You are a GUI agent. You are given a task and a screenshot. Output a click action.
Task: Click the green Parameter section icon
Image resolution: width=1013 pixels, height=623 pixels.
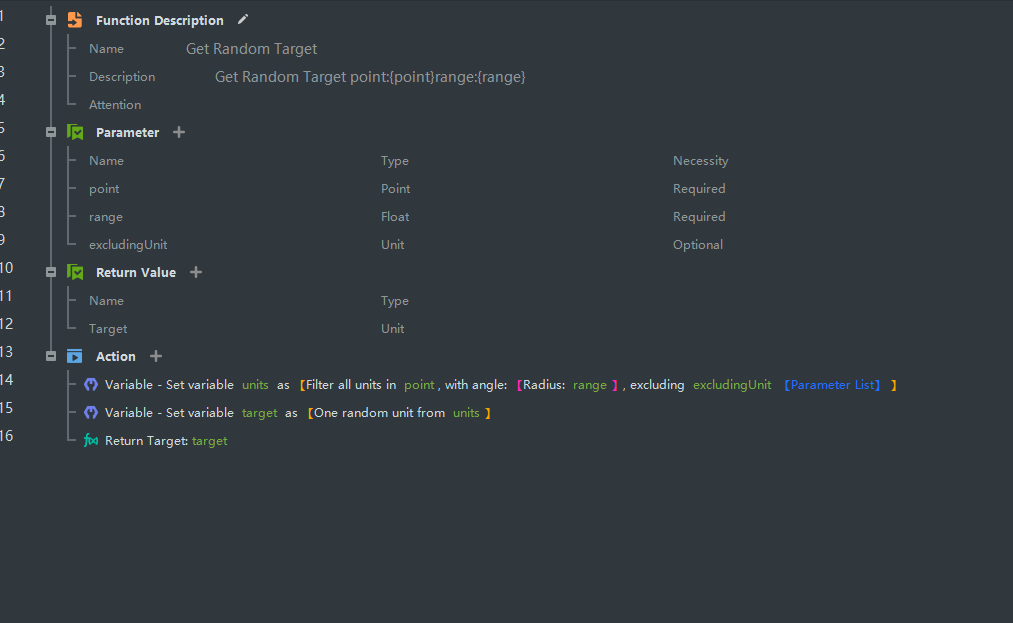tap(75, 132)
